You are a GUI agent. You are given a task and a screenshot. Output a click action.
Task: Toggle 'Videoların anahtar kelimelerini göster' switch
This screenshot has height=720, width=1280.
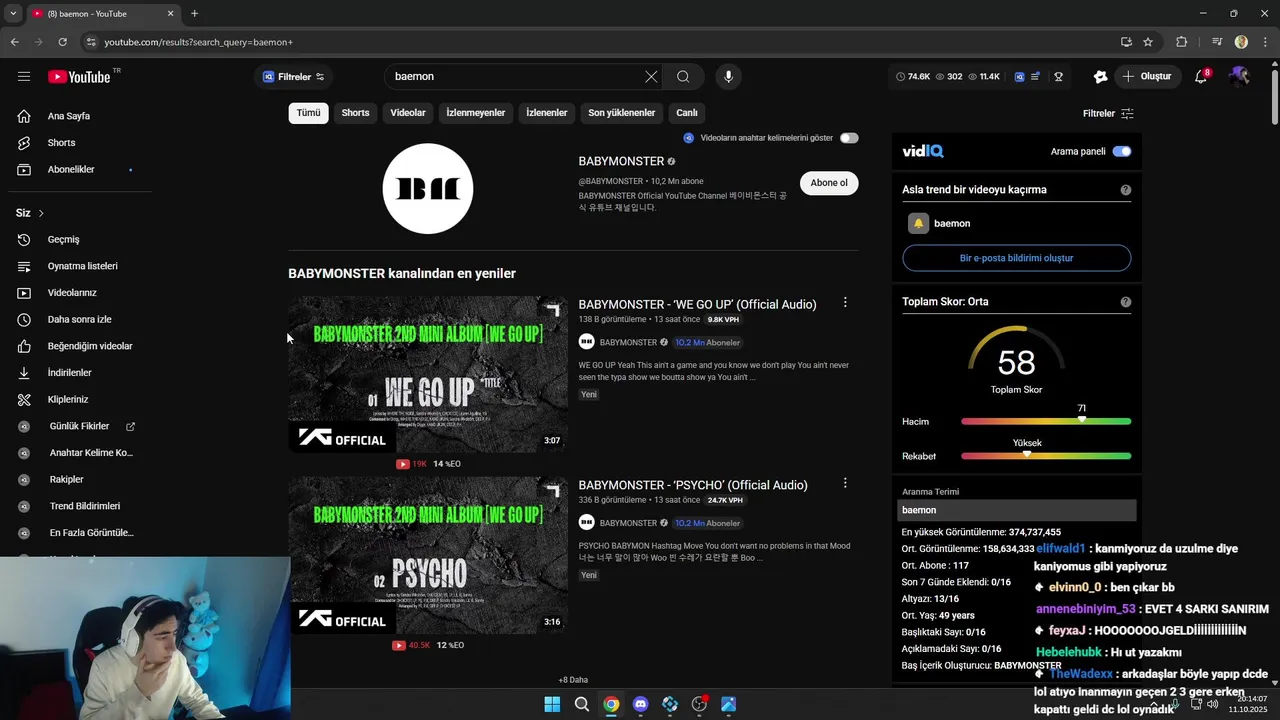[x=849, y=138]
